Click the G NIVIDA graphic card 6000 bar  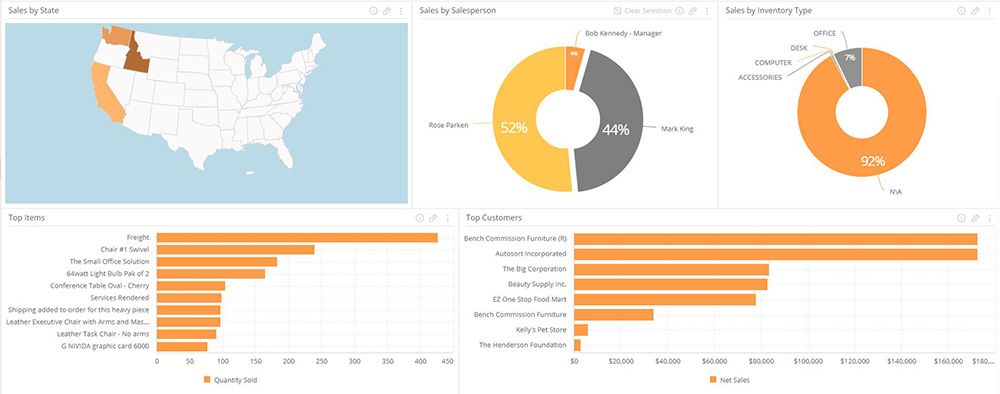[x=182, y=346]
